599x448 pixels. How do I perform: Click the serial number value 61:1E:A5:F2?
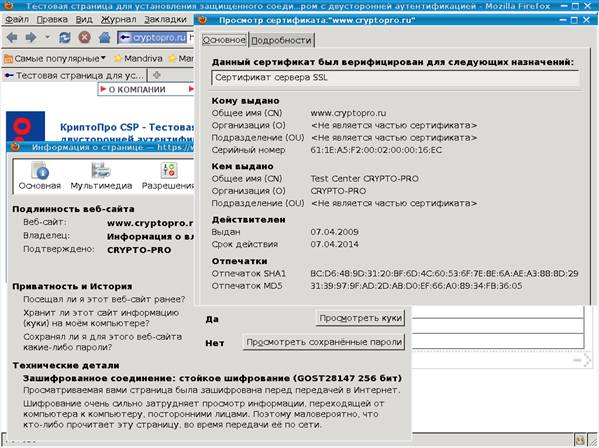pos(376,150)
